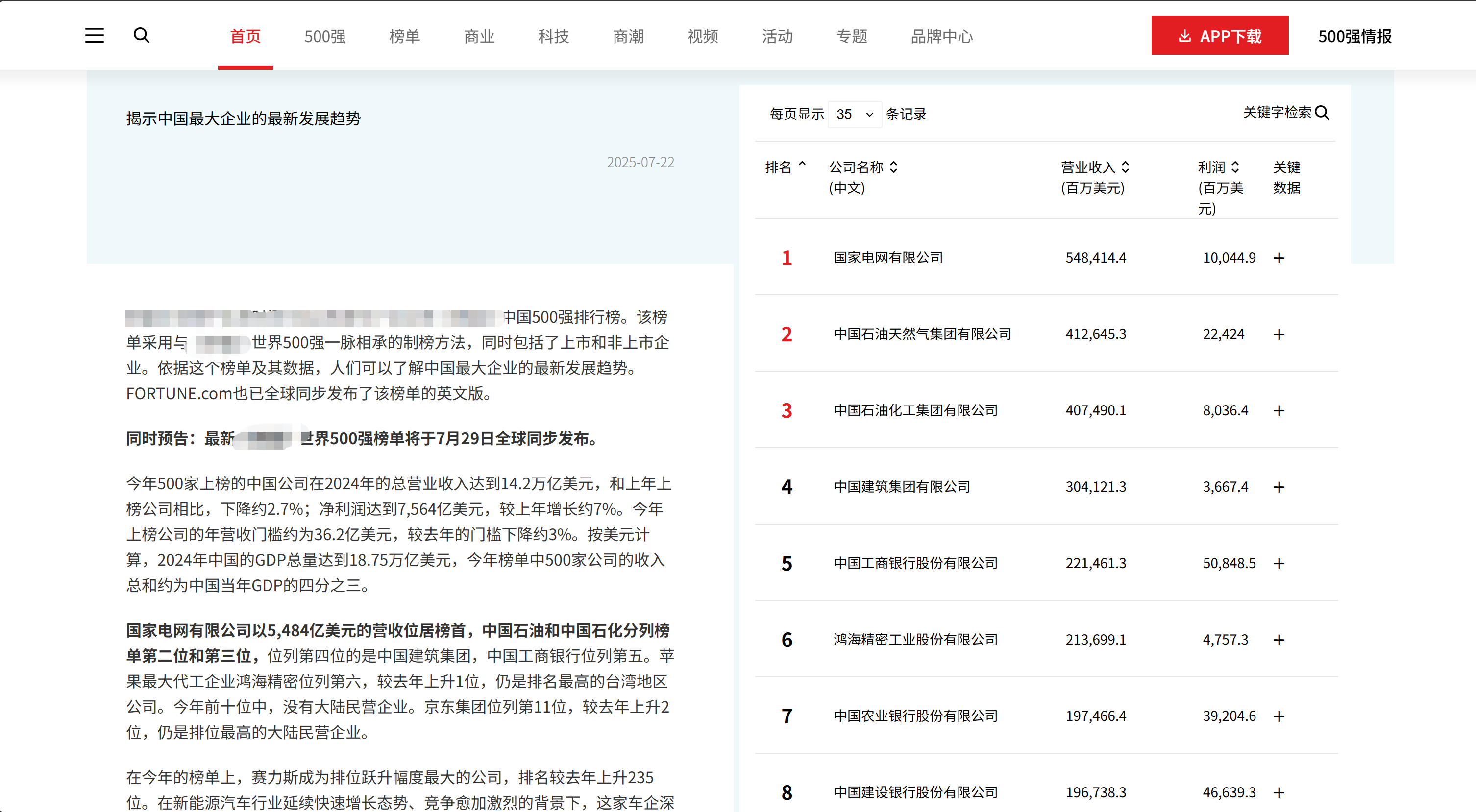Open the hamburger menu icon
The image size is (1476, 812).
click(x=95, y=35)
